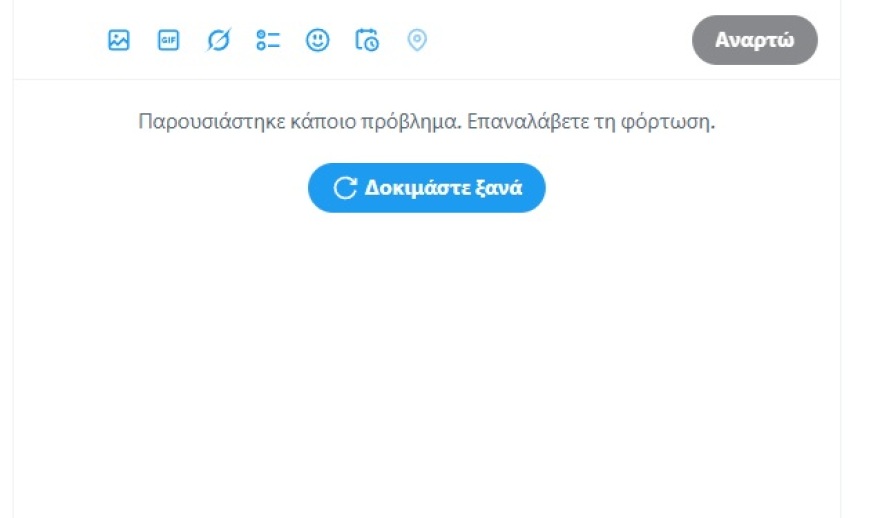The width and height of the screenshot is (880, 518).
Task: Start a poll from the compose toolbar
Action: pos(268,40)
